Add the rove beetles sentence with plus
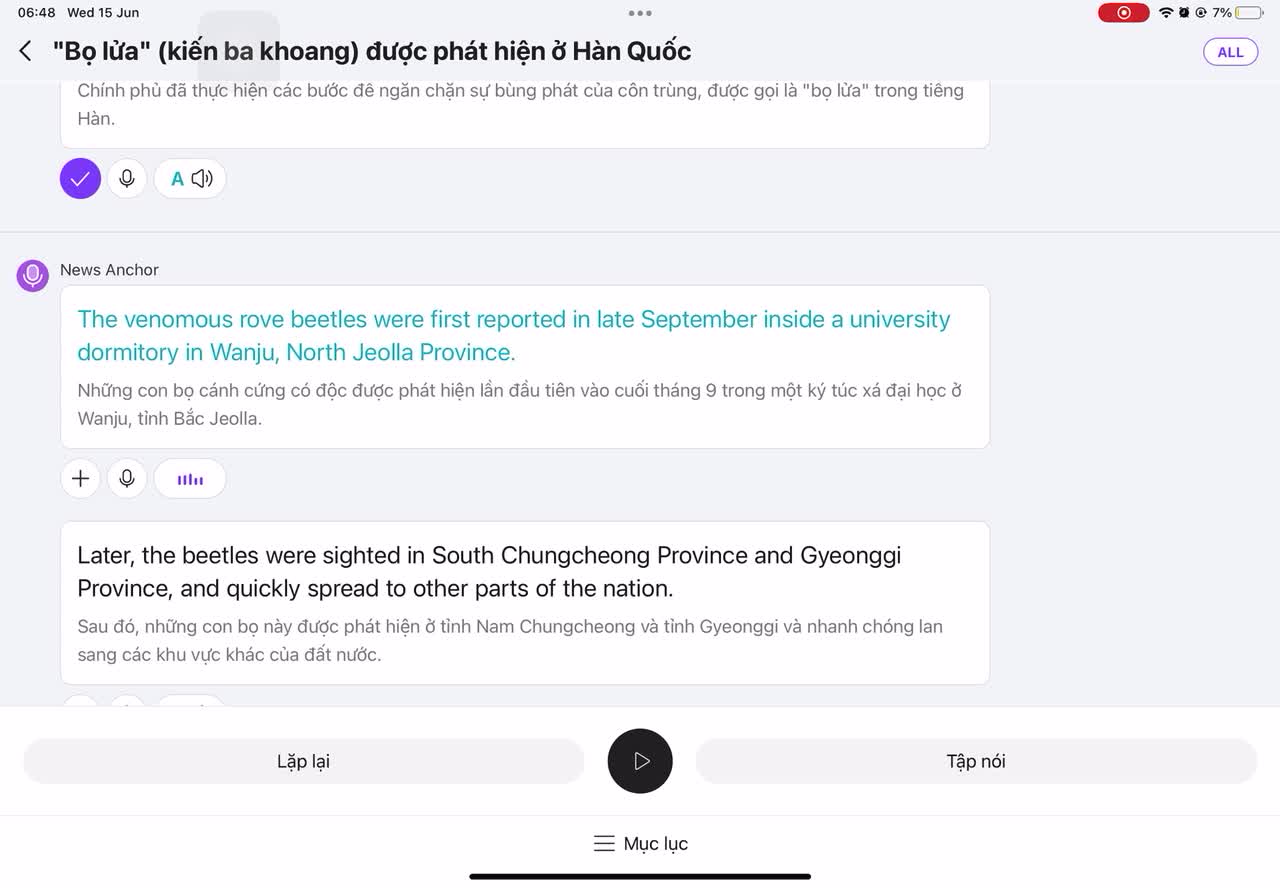This screenshot has height=888, width=1280. tap(80, 479)
